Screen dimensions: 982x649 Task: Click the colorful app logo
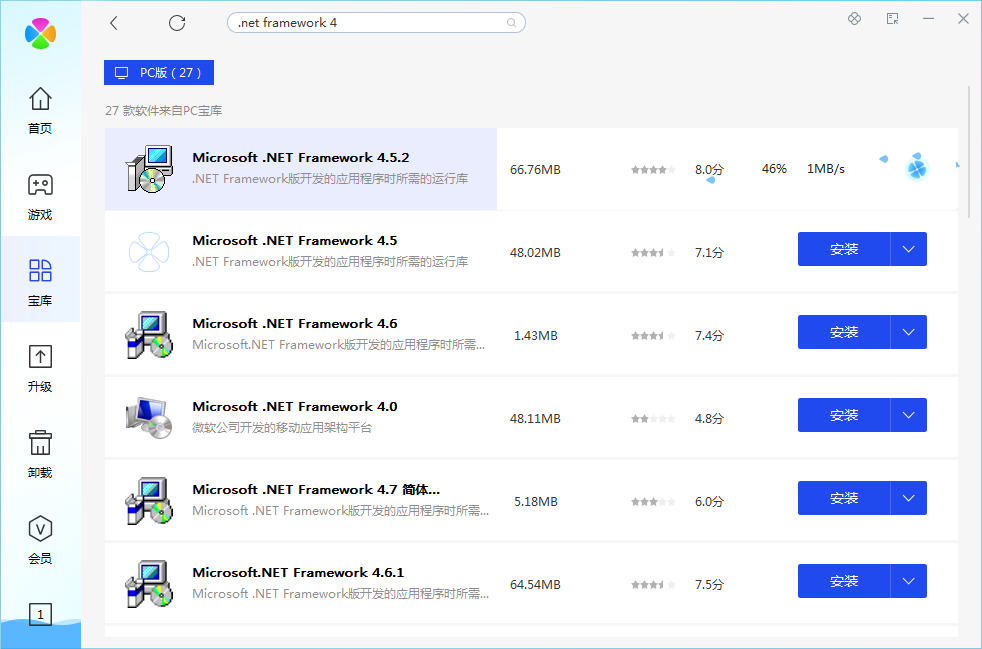tap(40, 33)
